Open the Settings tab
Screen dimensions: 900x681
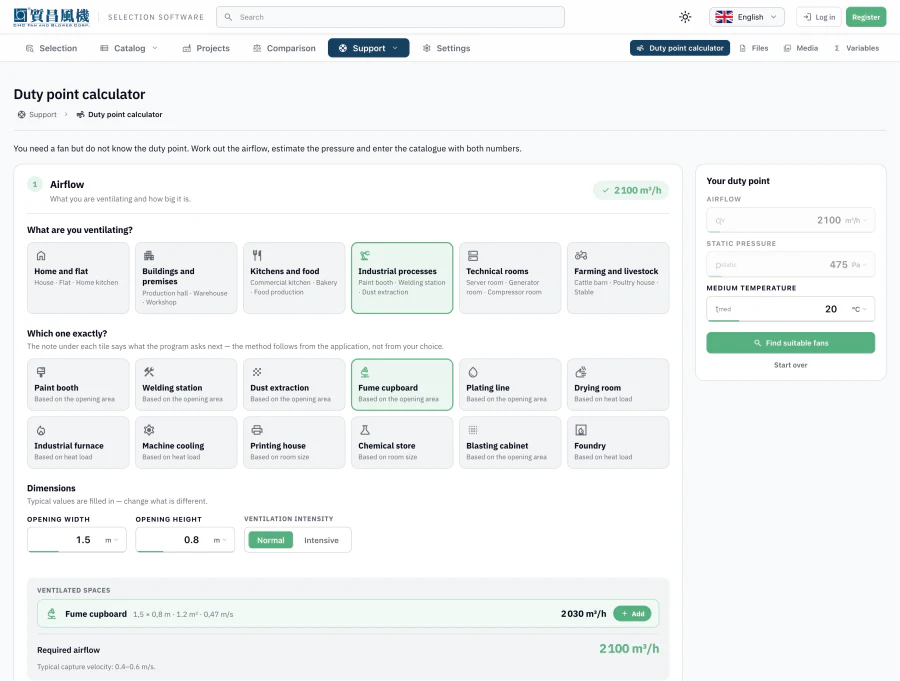pyautogui.click(x=447, y=48)
